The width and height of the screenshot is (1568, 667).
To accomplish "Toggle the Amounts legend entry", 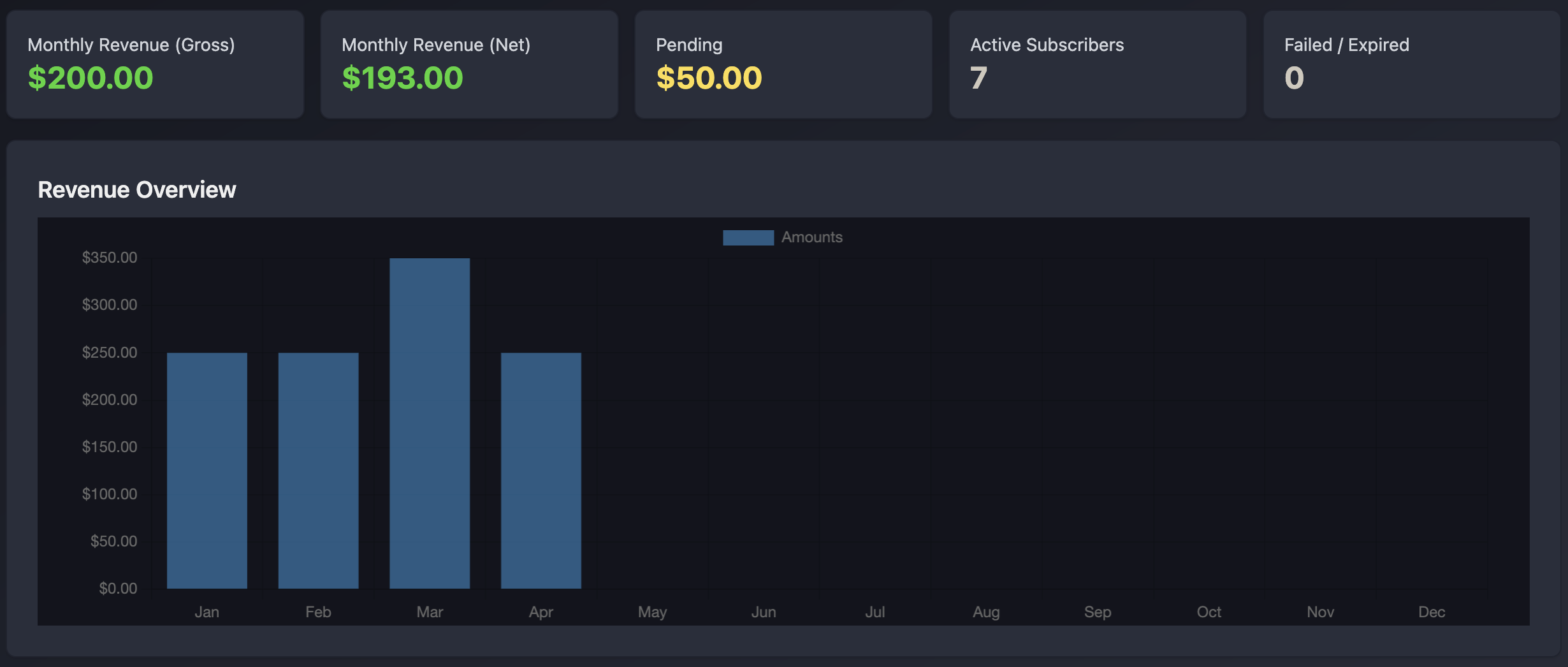I will (812, 237).
